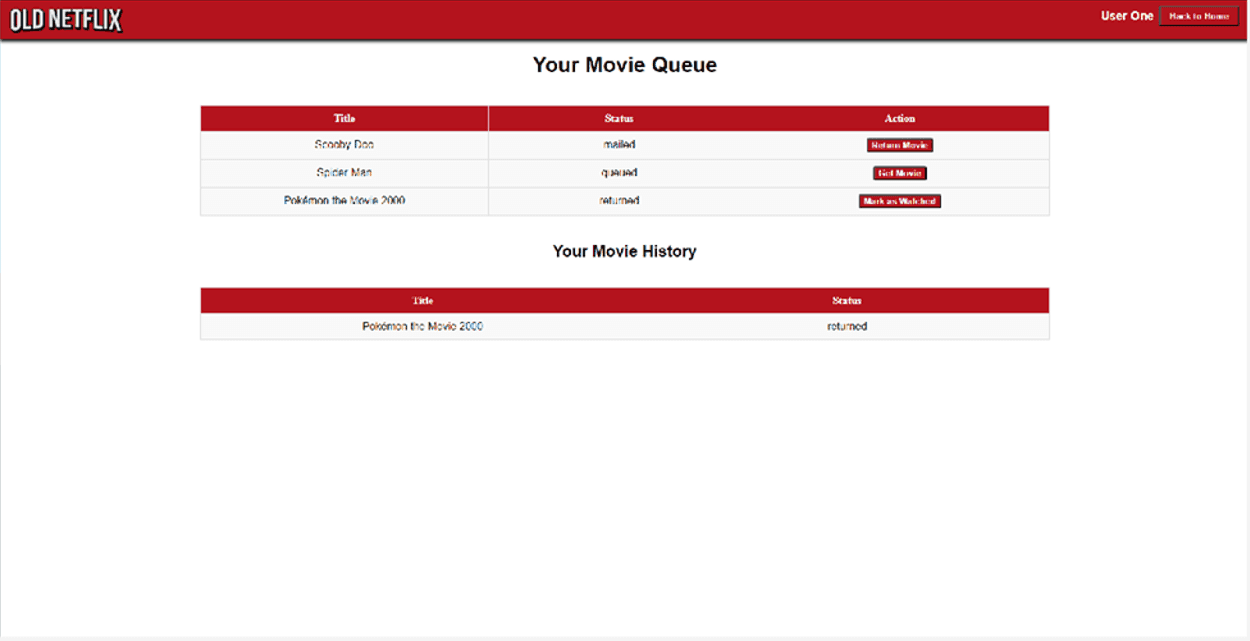
Task: Click Status header in history table
Action: point(847,300)
